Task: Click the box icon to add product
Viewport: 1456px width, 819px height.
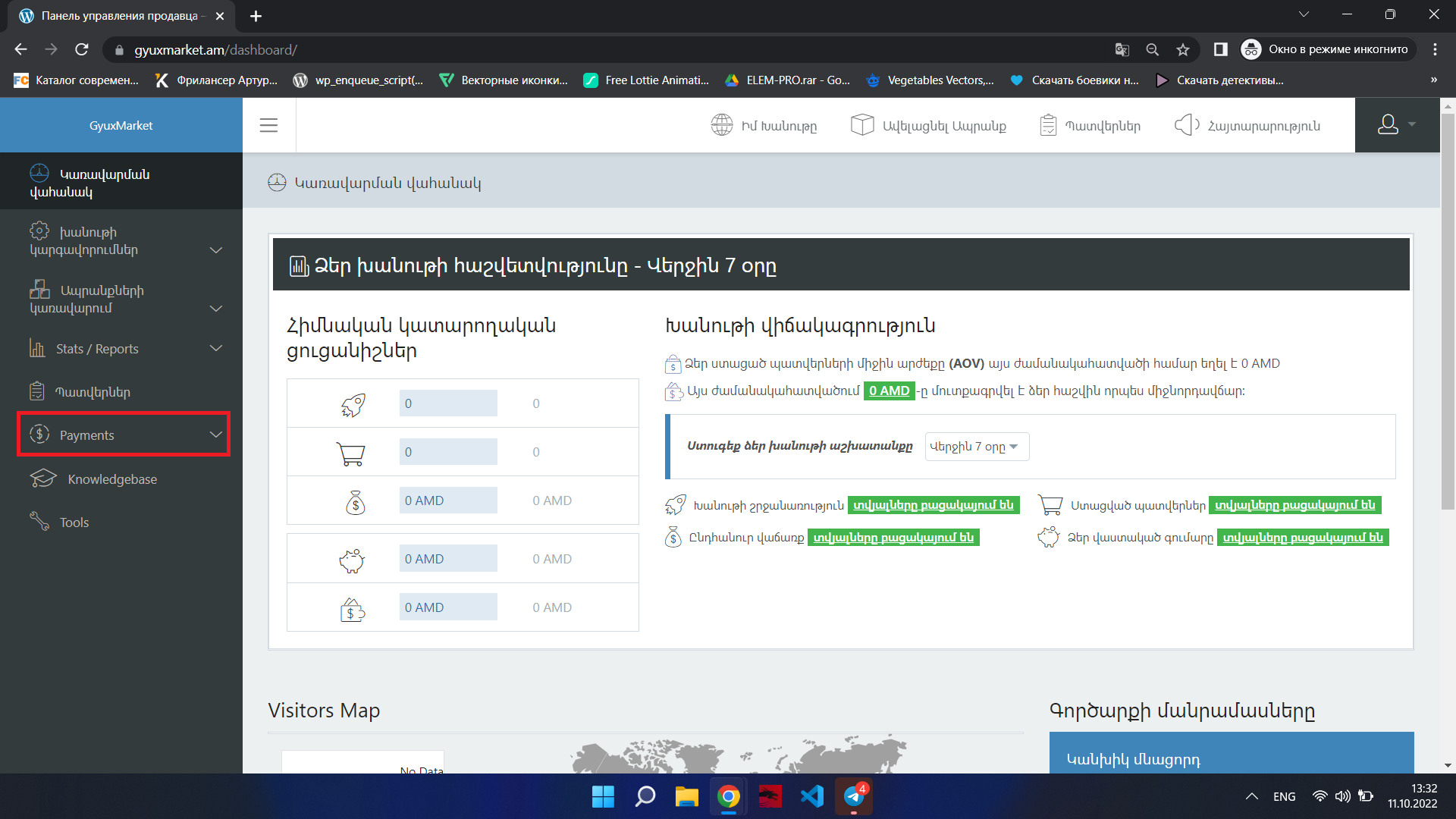Action: pos(862,125)
